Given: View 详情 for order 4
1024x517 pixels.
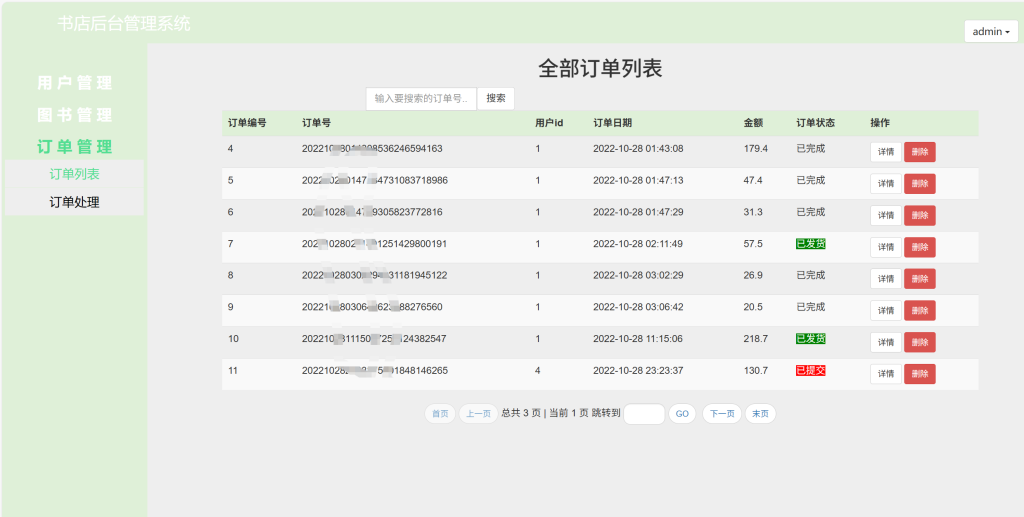Looking at the screenshot, I should click(x=886, y=152).
